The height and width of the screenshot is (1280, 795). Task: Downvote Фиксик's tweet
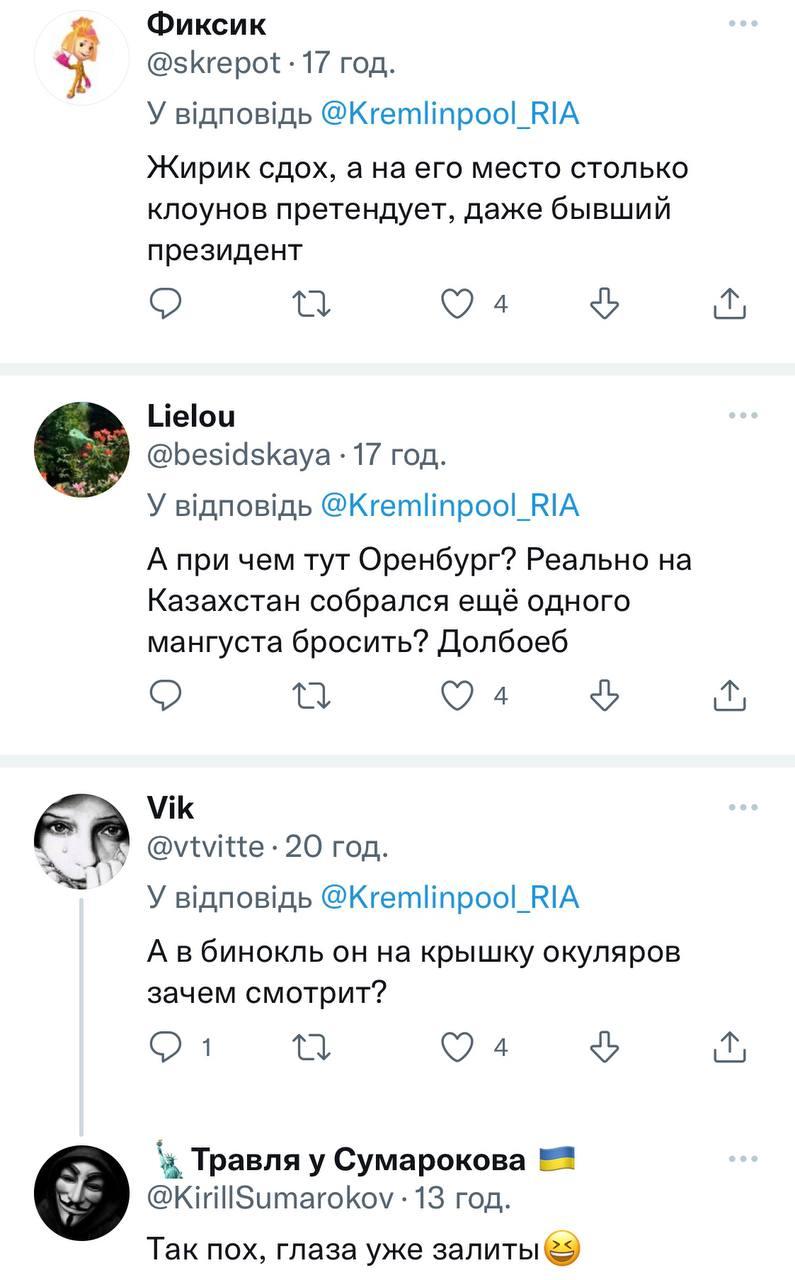[x=605, y=303]
